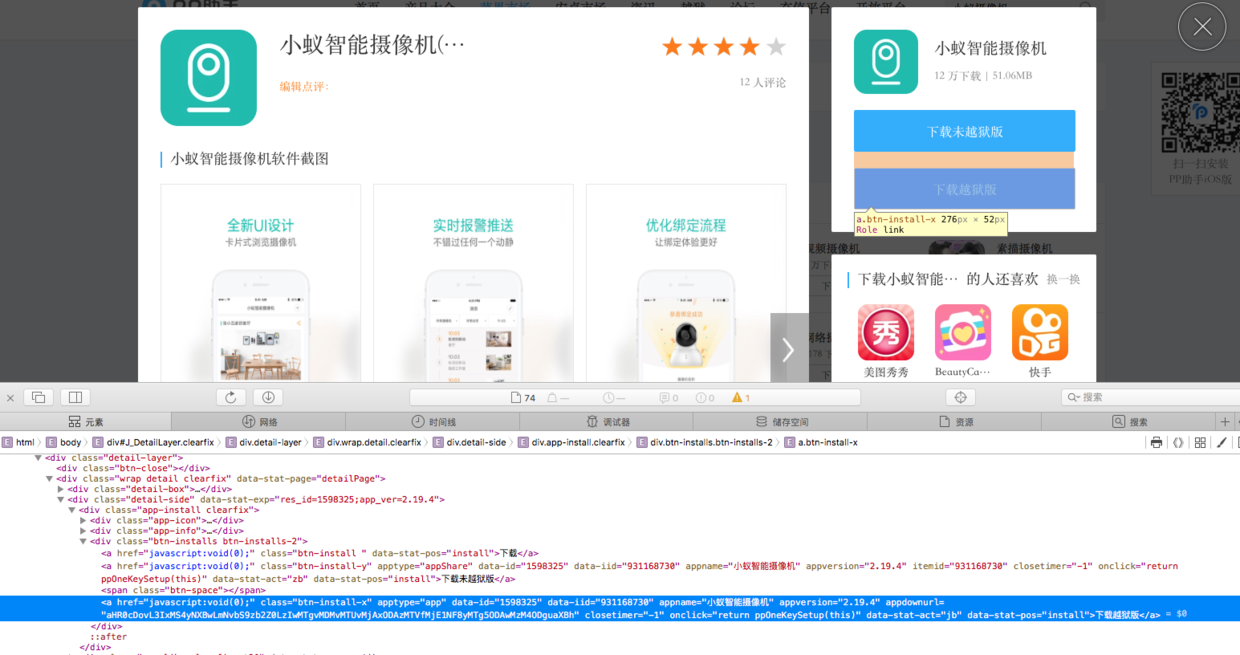Click the resource count showing 74

523,397
